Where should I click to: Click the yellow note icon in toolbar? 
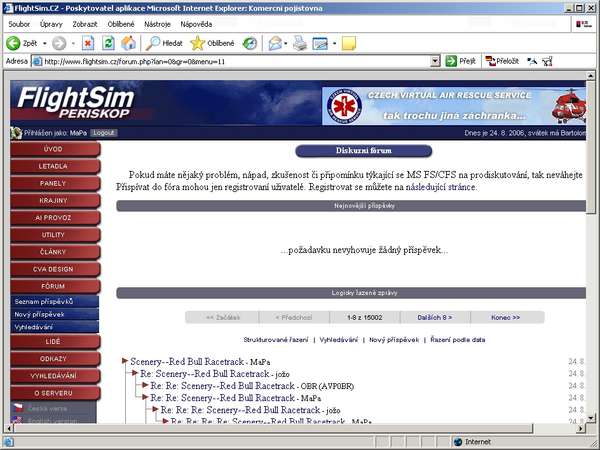click(x=349, y=43)
